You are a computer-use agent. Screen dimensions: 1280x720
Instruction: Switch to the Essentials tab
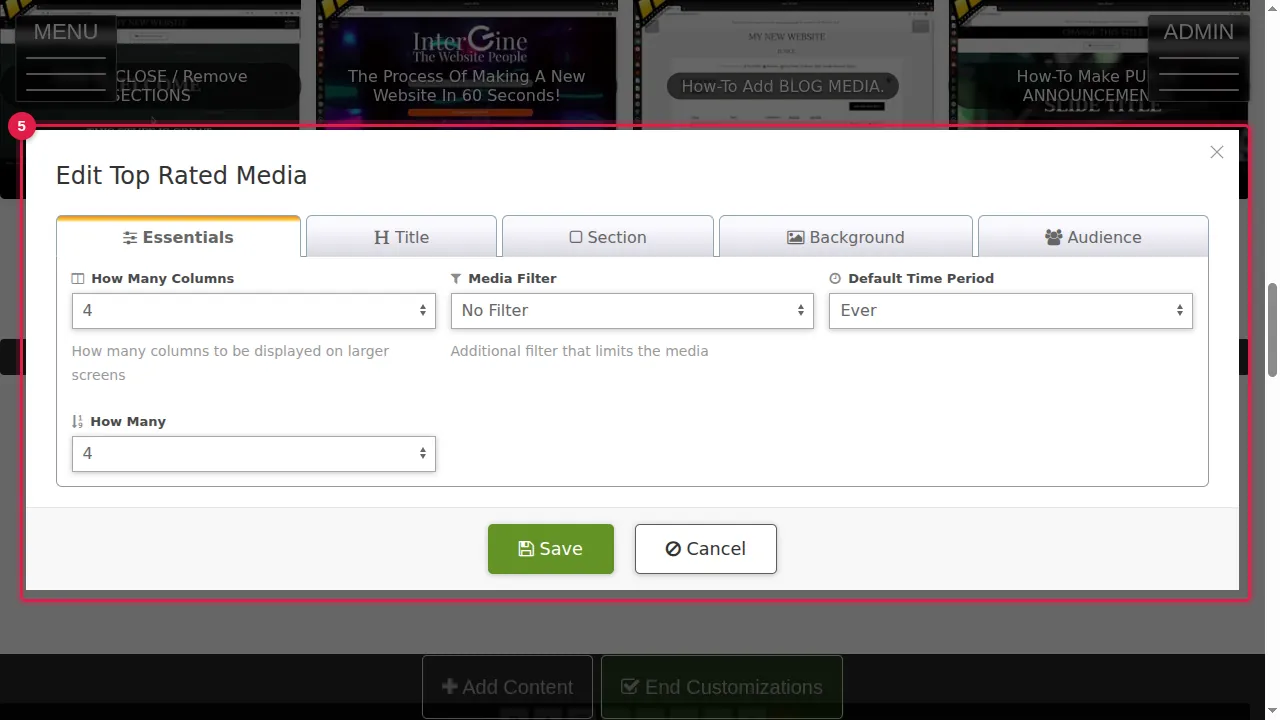178,237
